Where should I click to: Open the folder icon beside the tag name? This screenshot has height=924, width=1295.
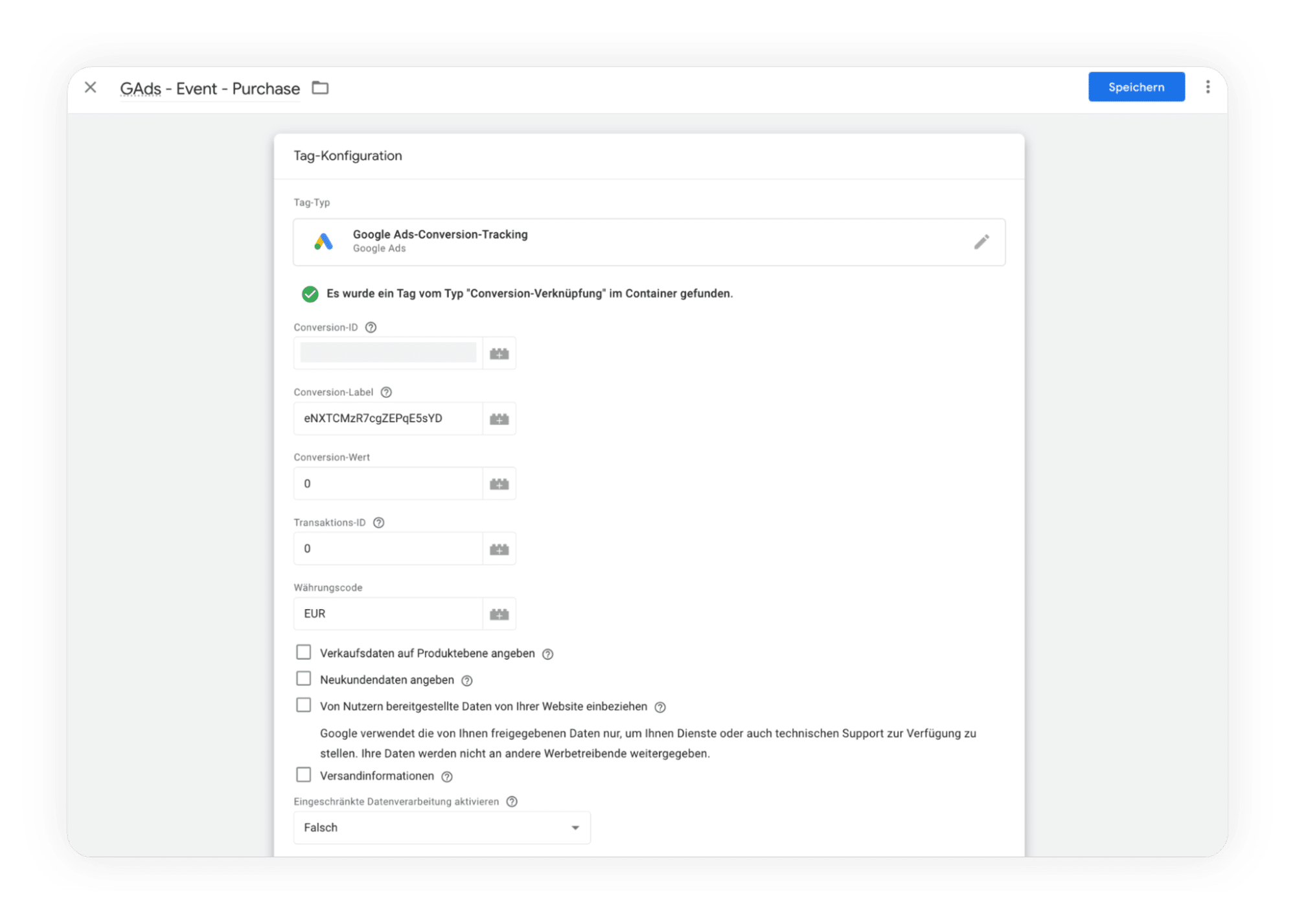coord(320,87)
